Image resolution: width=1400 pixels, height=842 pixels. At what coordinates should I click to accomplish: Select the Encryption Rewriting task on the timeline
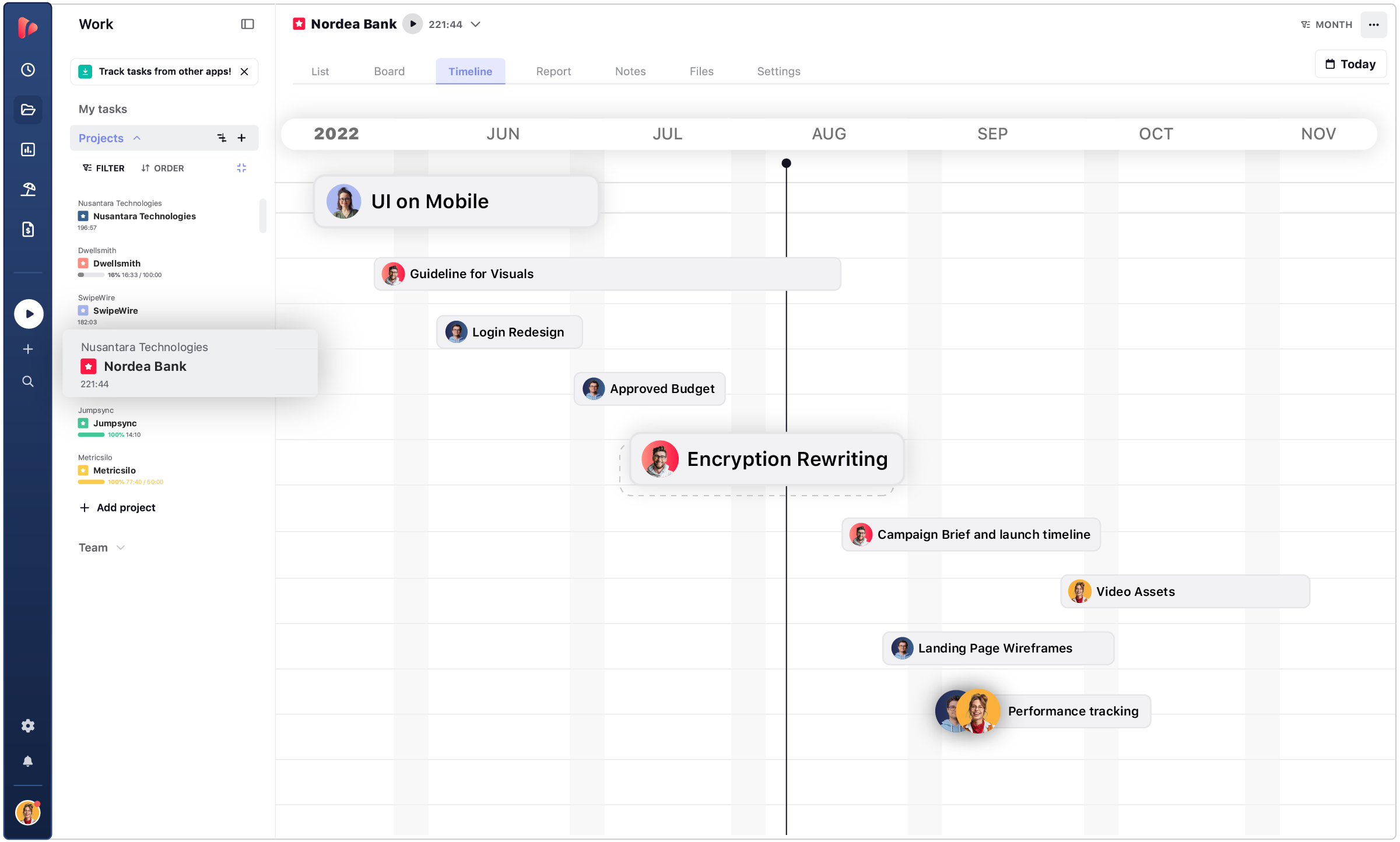[764, 459]
